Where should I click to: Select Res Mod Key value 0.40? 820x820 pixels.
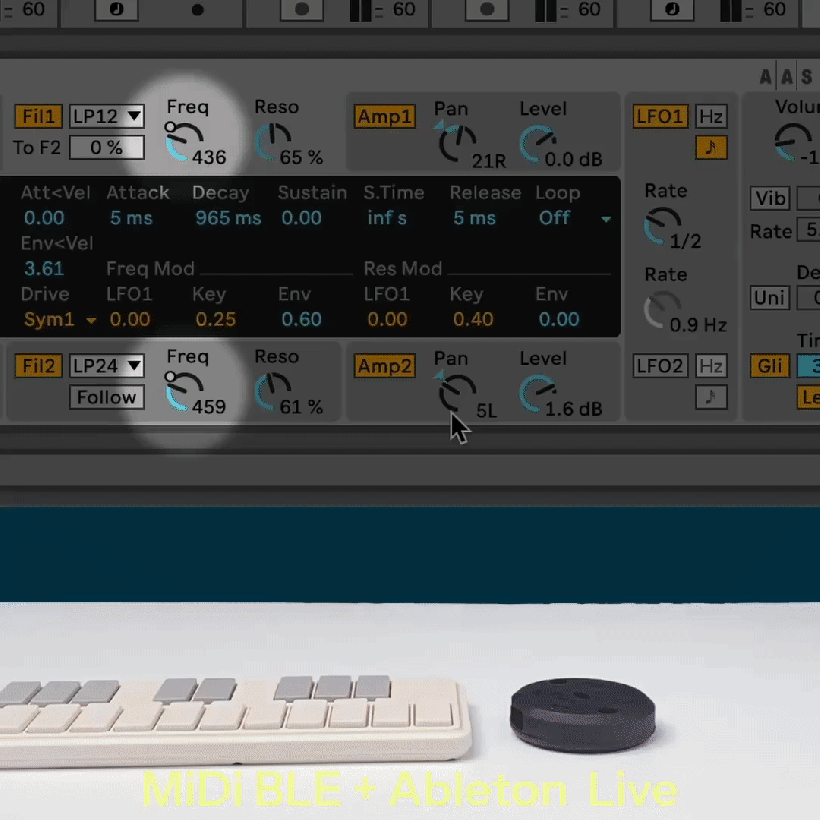[x=473, y=320]
